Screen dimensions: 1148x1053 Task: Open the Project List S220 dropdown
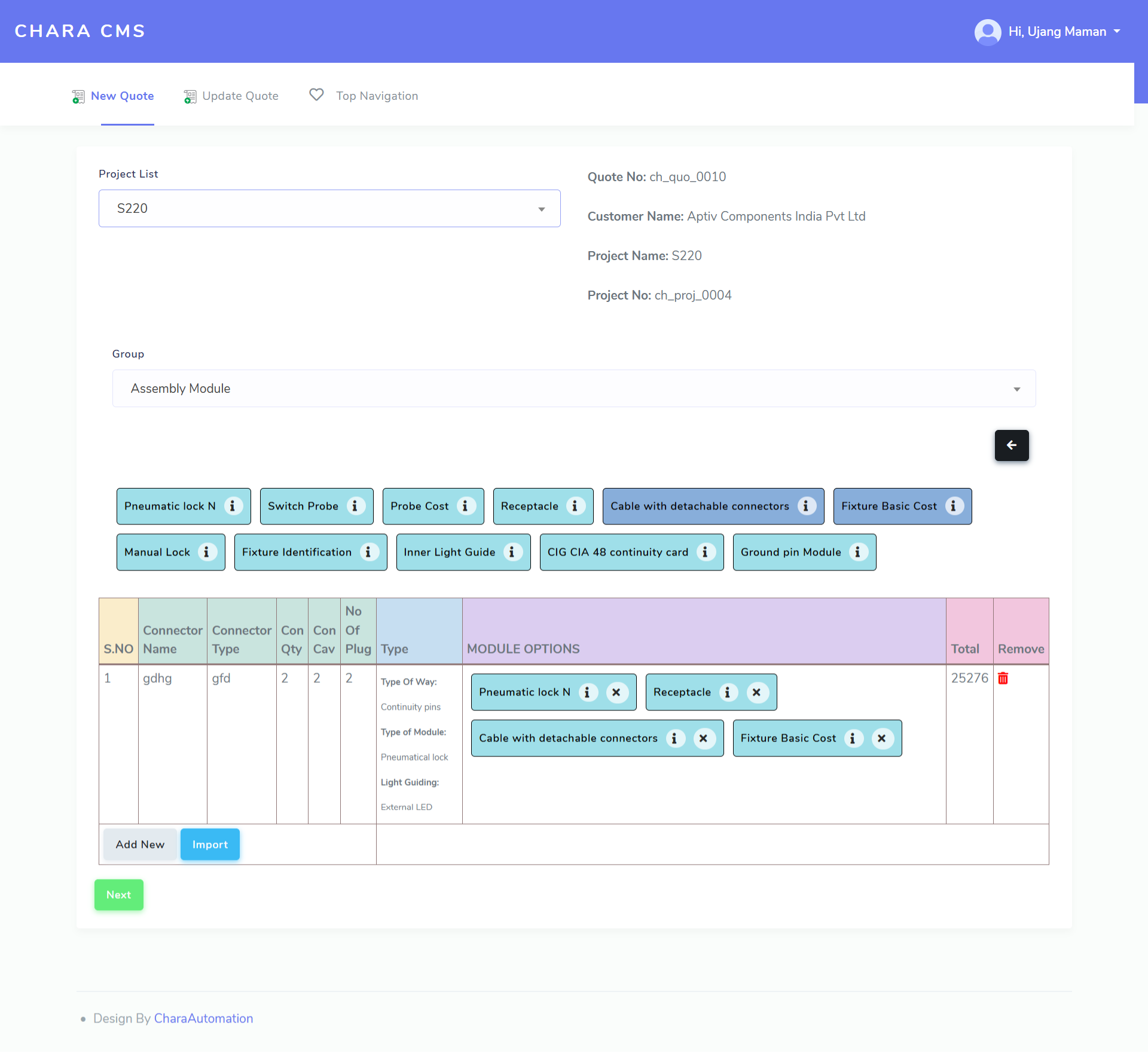(329, 209)
